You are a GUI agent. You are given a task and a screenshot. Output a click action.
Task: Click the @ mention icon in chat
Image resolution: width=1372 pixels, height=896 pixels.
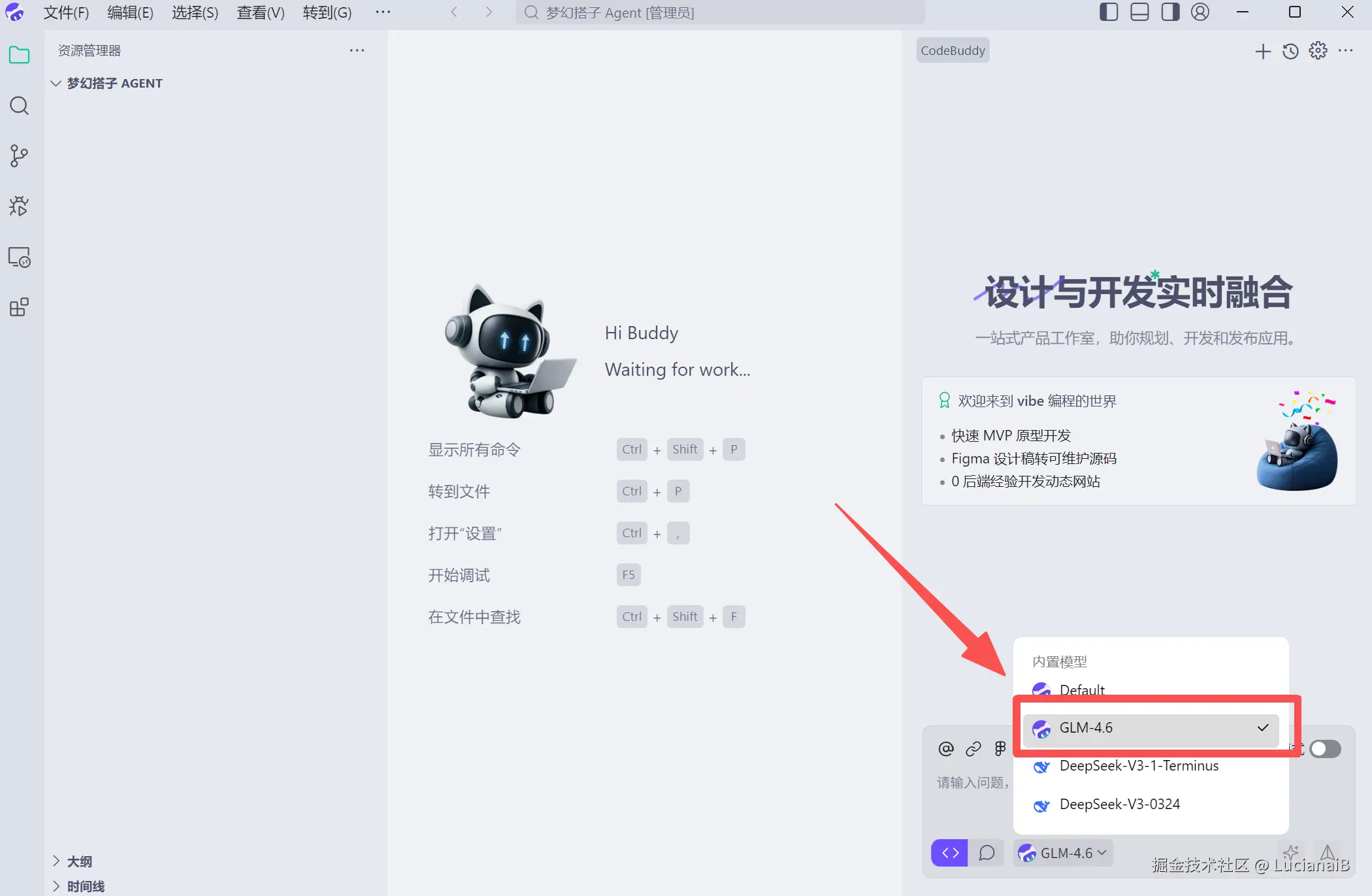point(945,749)
